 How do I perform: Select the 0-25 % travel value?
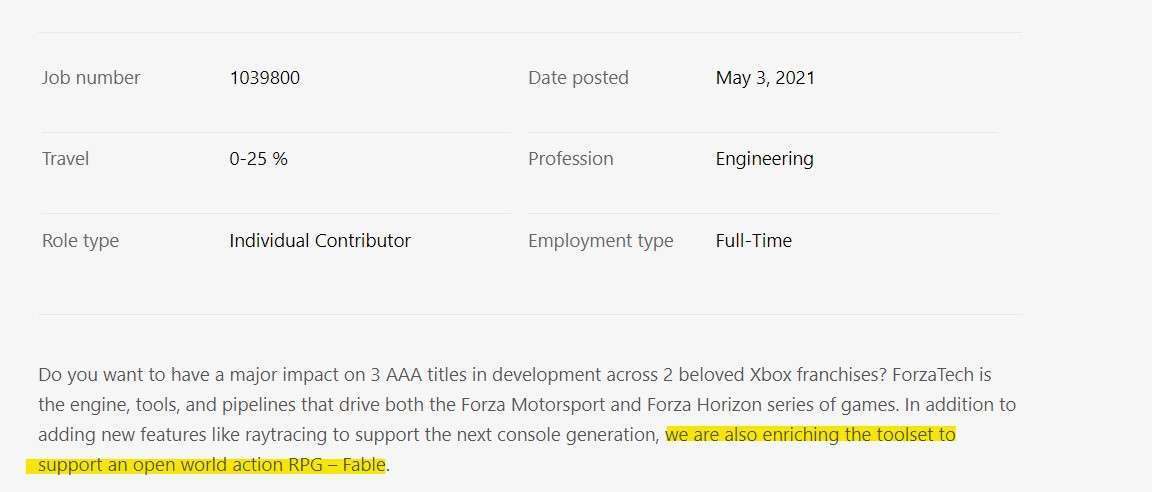coord(258,159)
